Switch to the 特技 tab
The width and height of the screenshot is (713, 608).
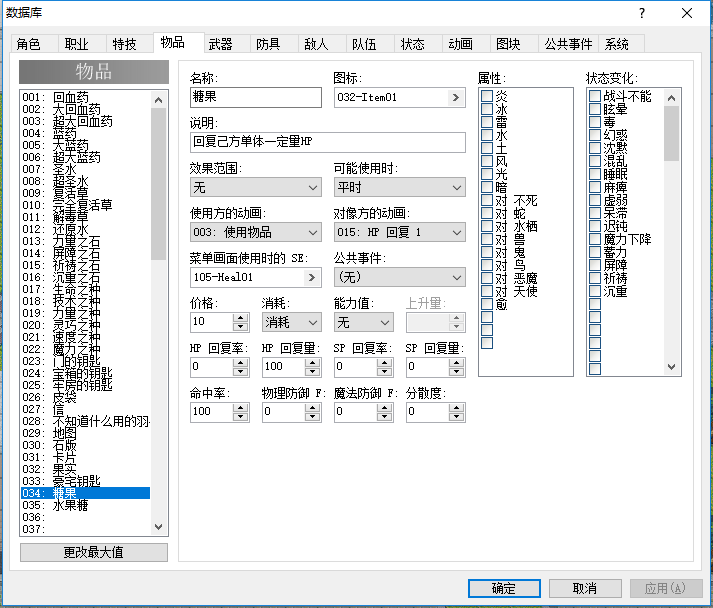130,44
